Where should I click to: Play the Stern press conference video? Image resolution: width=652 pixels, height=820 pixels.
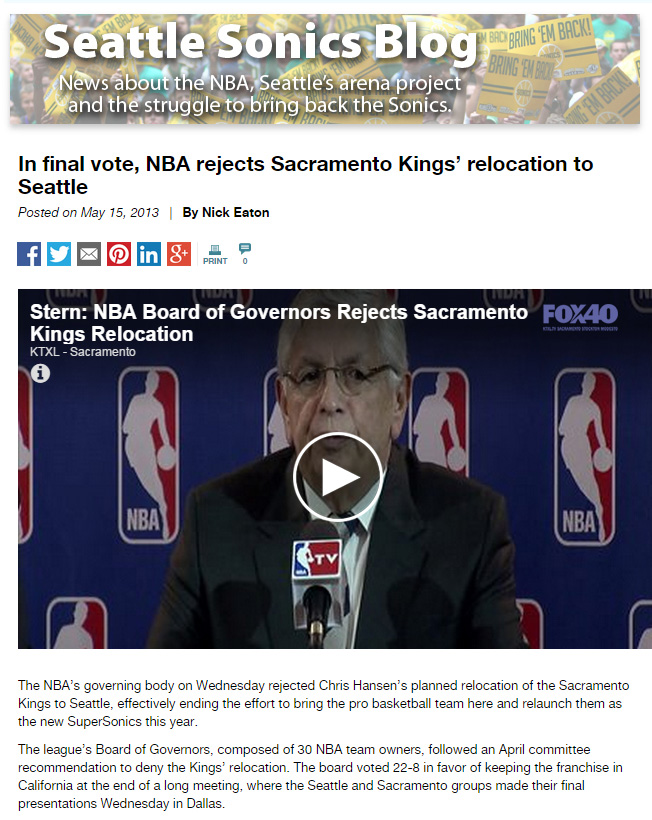point(338,477)
